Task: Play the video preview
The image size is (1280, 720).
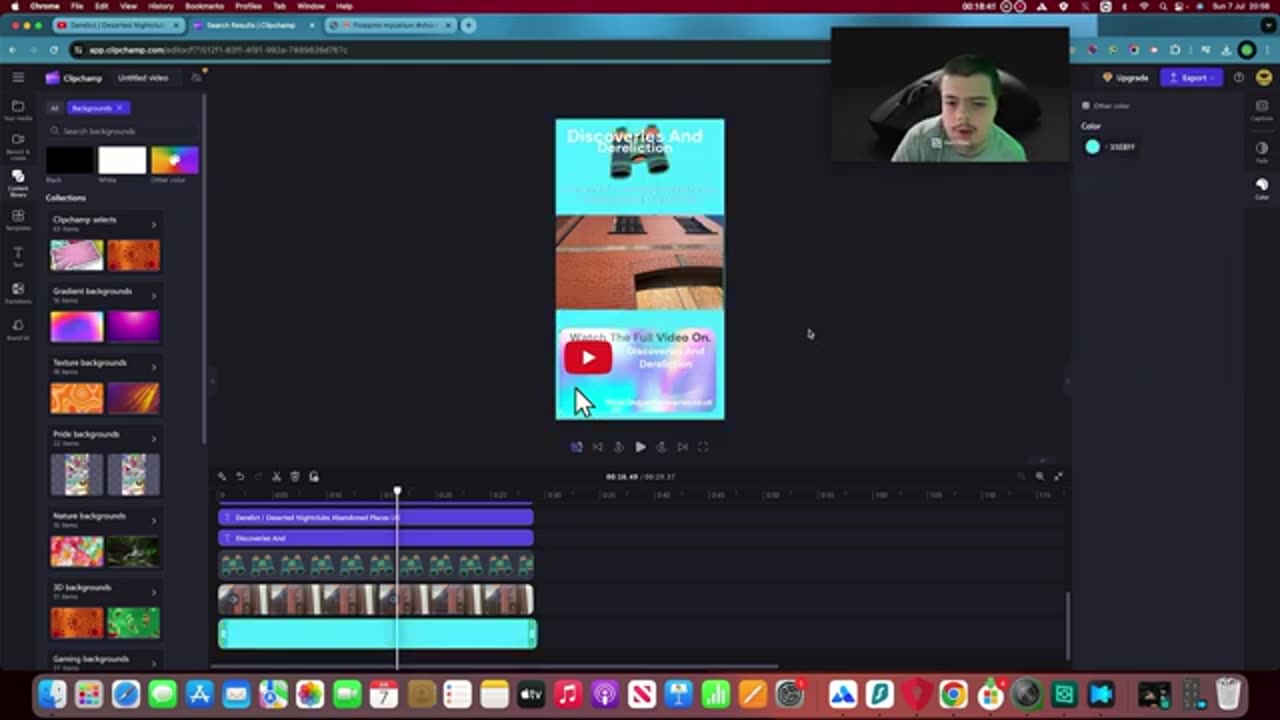Action: click(640, 447)
